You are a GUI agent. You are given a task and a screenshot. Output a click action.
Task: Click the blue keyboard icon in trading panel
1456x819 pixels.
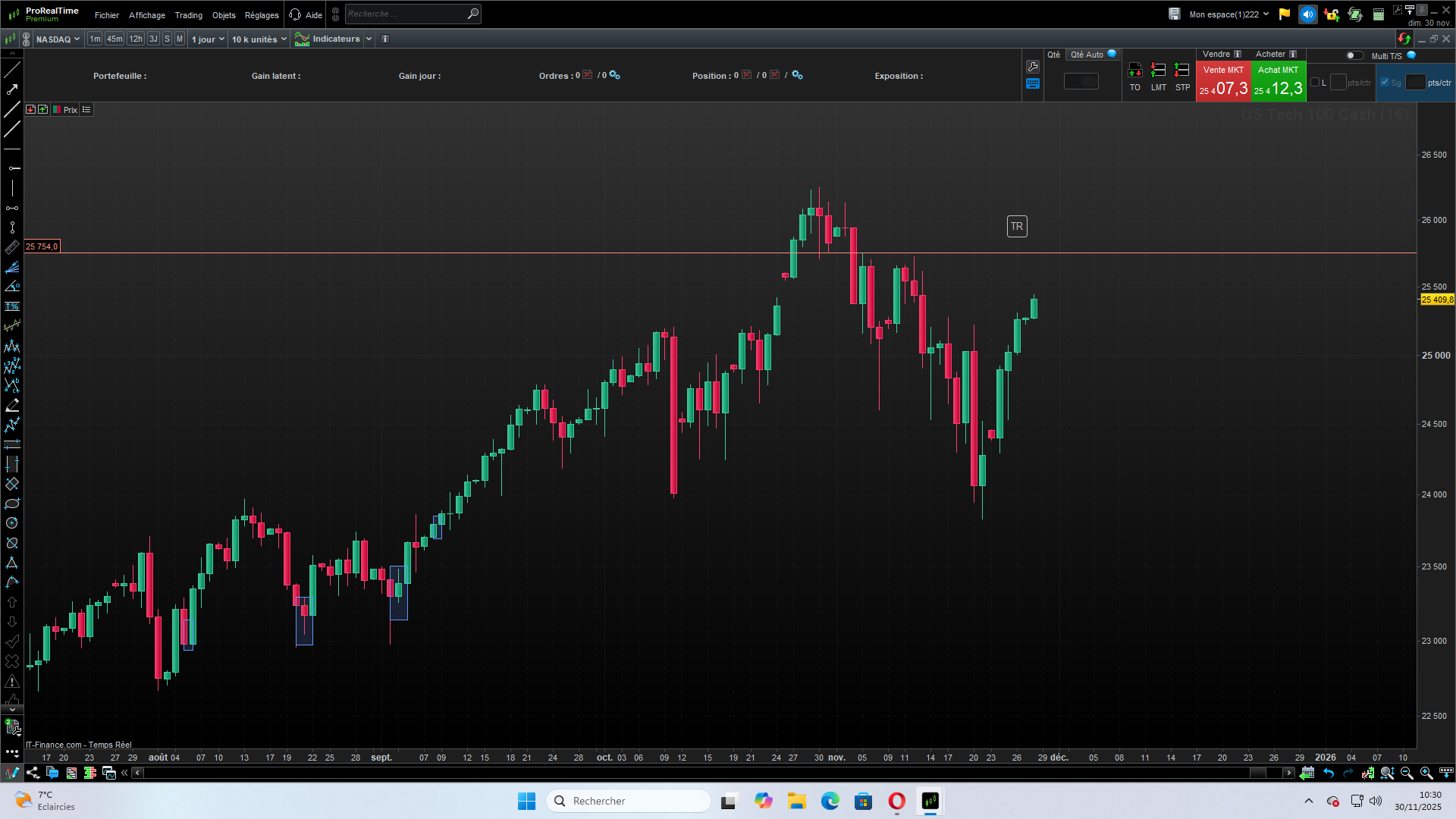click(x=1033, y=83)
